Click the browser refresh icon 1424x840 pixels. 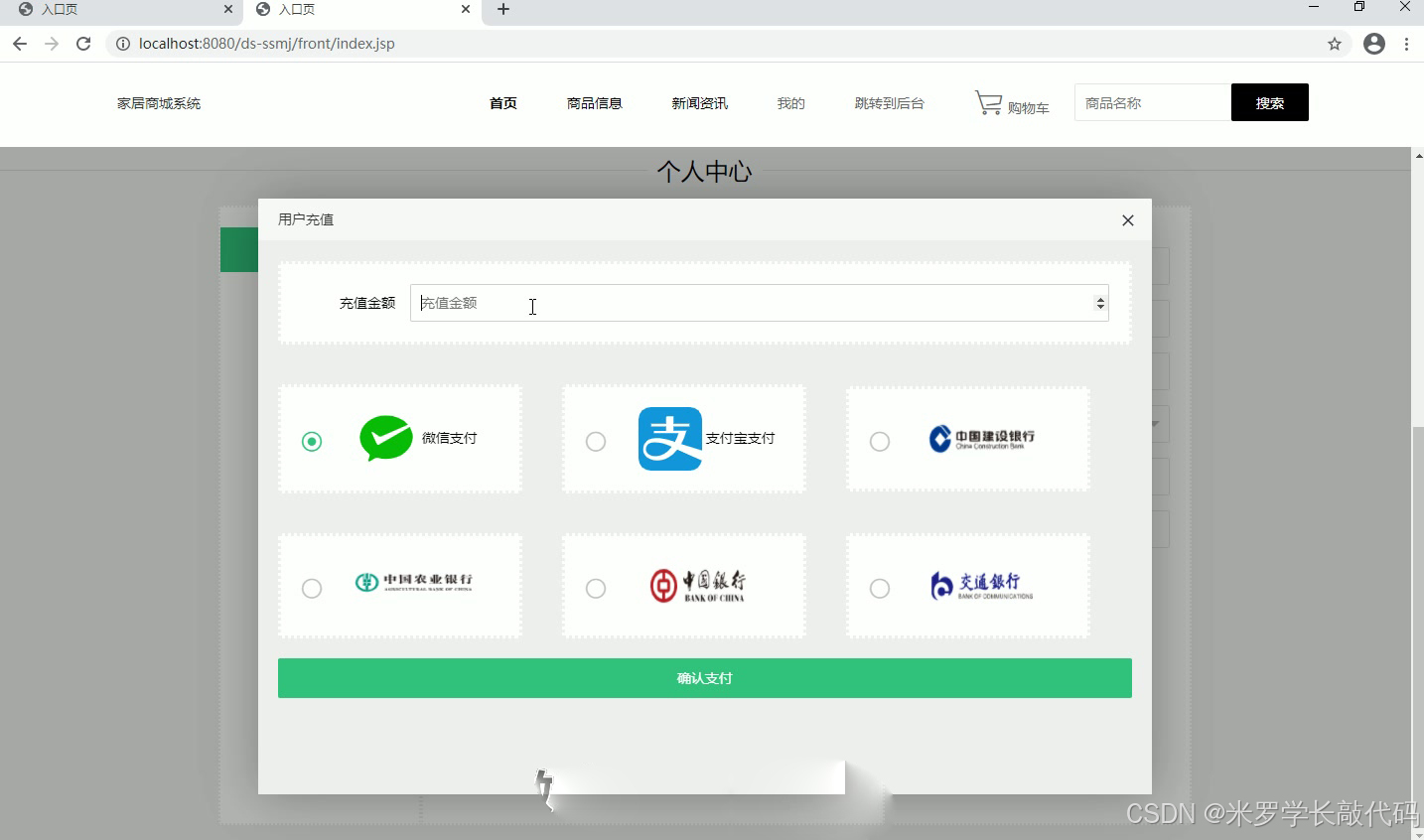[83, 44]
